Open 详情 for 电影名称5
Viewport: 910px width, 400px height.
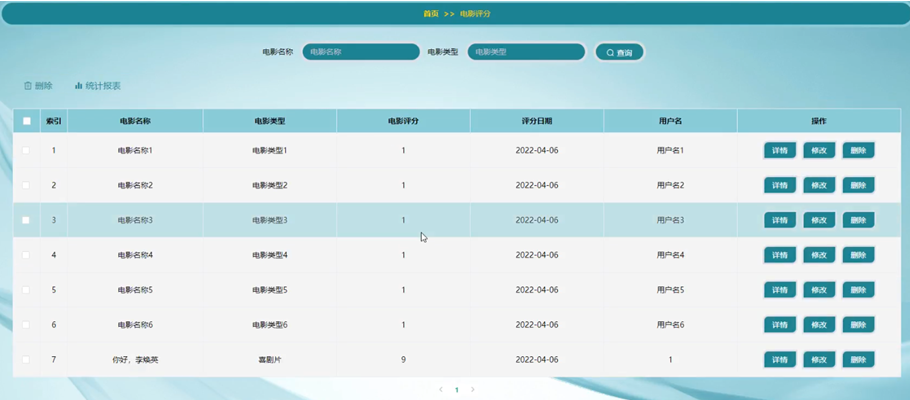point(779,290)
